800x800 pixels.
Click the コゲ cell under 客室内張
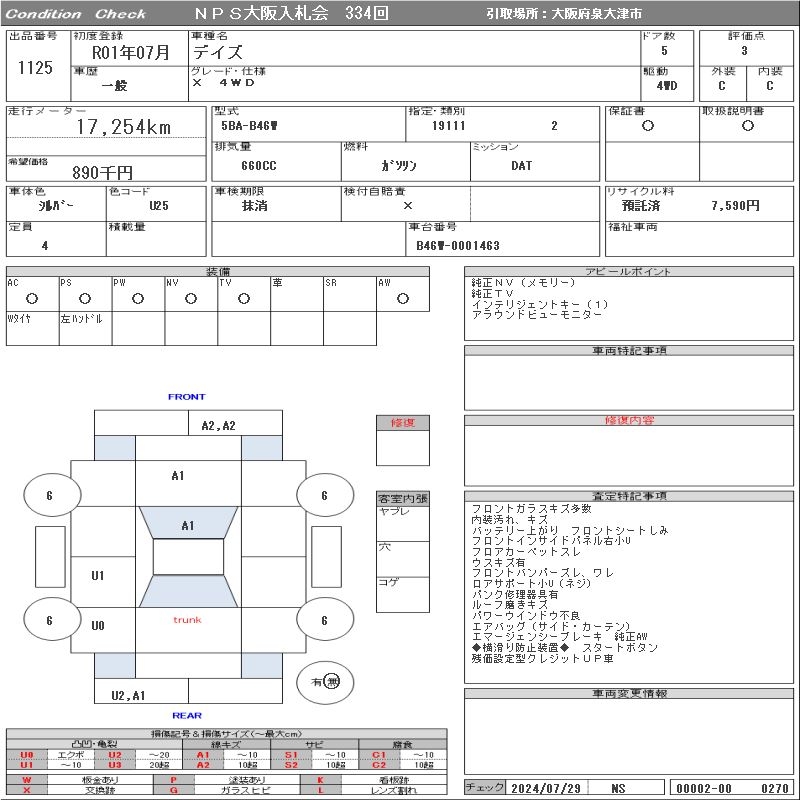click(x=403, y=594)
